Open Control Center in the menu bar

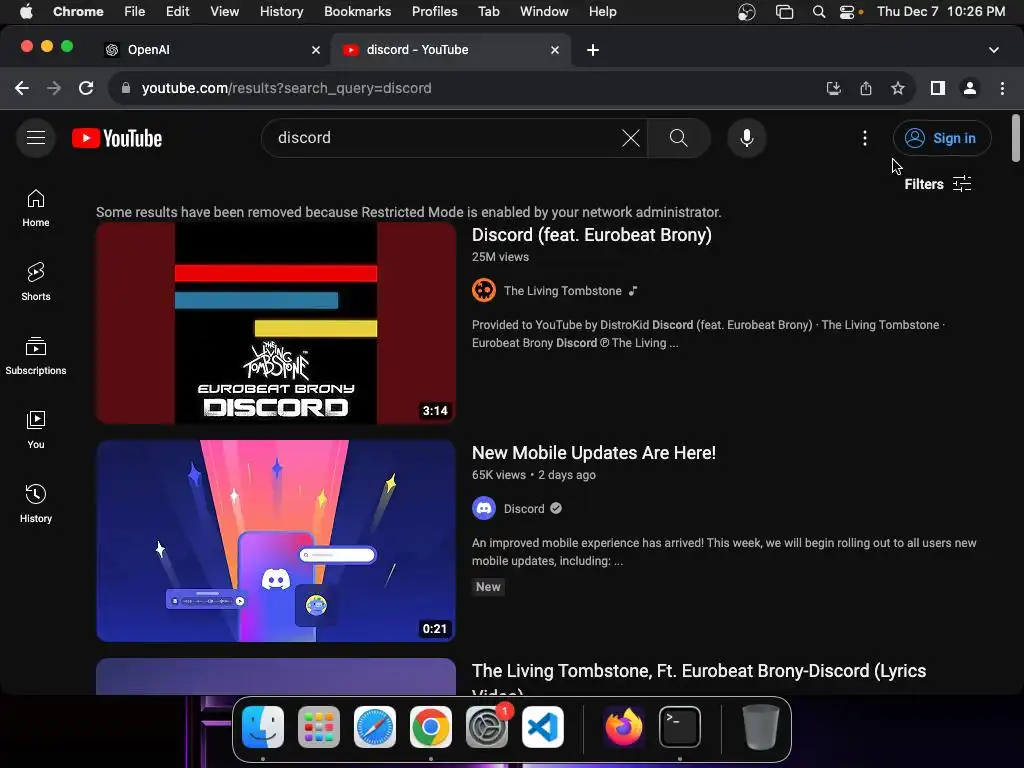pyautogui.click(x=847, y=11)
